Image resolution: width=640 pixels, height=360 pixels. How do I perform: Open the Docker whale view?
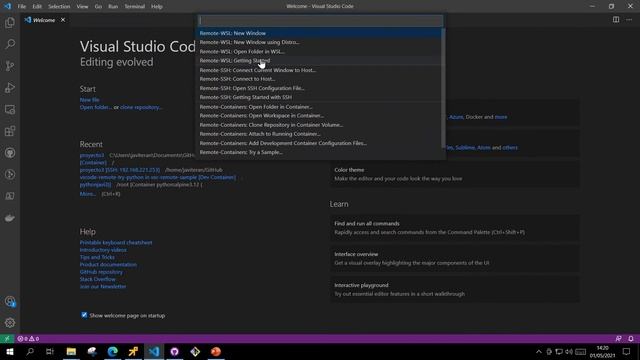point(10,218)
